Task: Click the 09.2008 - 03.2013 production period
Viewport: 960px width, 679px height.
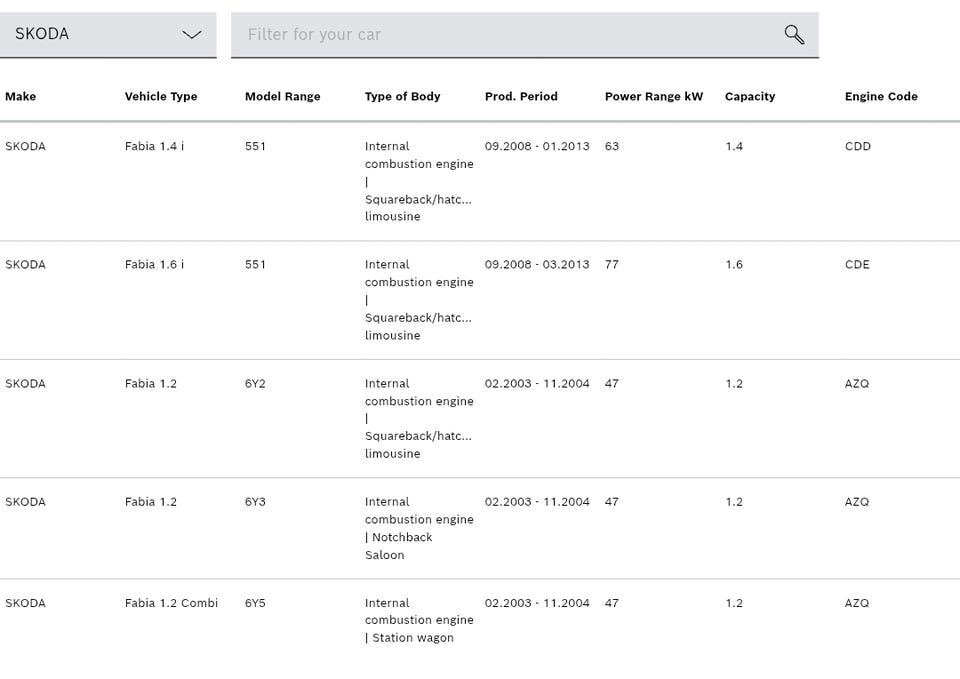Action: tap(537, 265)
